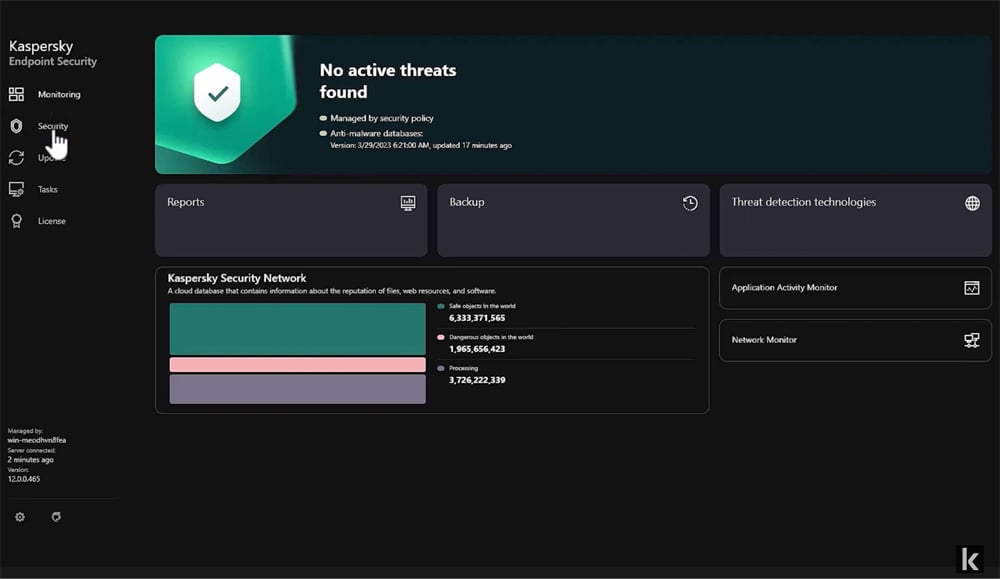1000x579 pixels.
Task: Click the Backup history clock icon
Action: pos(690,203)
